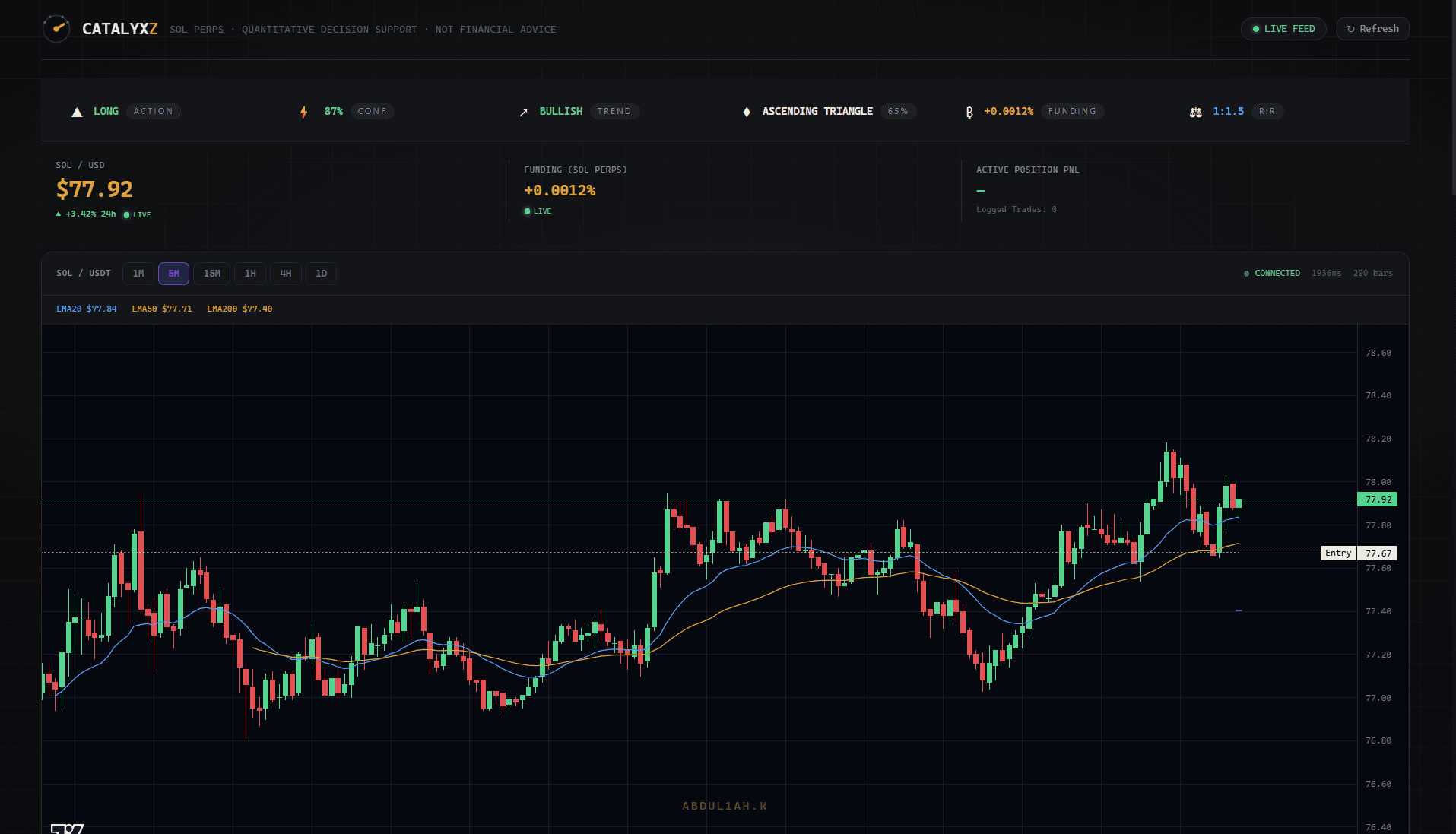
Task: Click the ASCENDING TRIANGLE pattern label
Action: 817,112
